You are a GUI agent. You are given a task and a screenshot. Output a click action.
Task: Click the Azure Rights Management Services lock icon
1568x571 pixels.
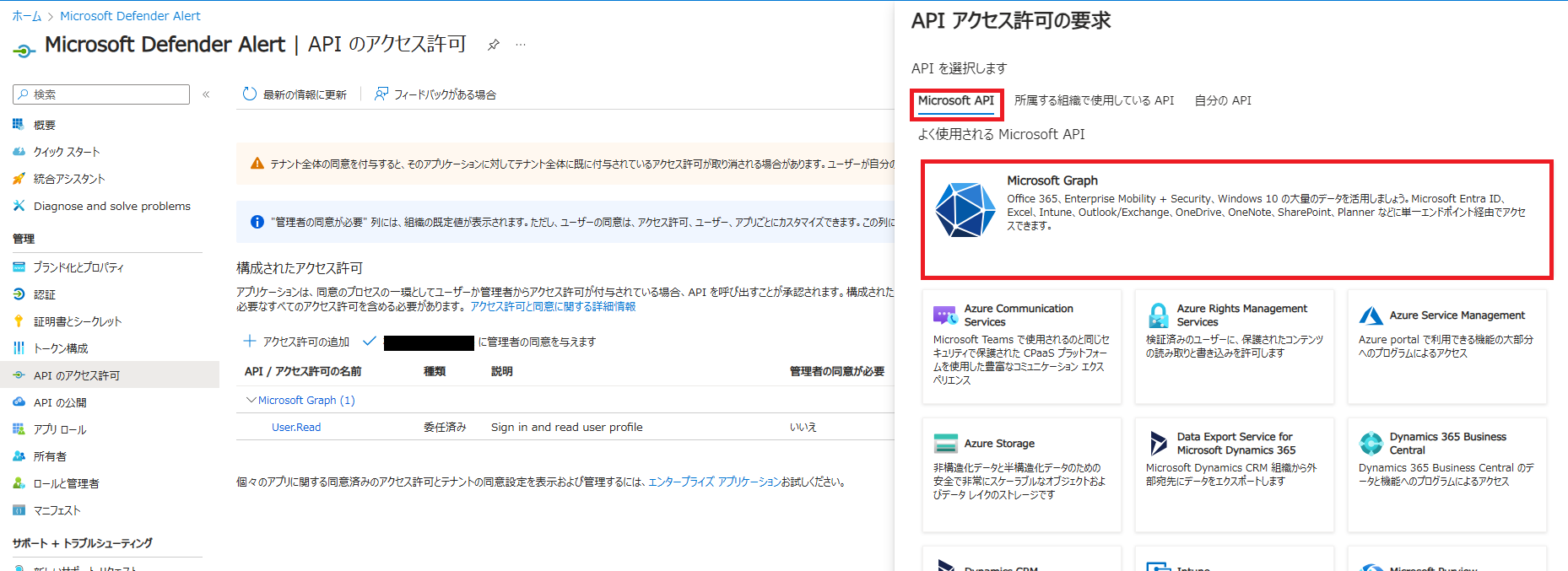click(x=1158, y=315)
